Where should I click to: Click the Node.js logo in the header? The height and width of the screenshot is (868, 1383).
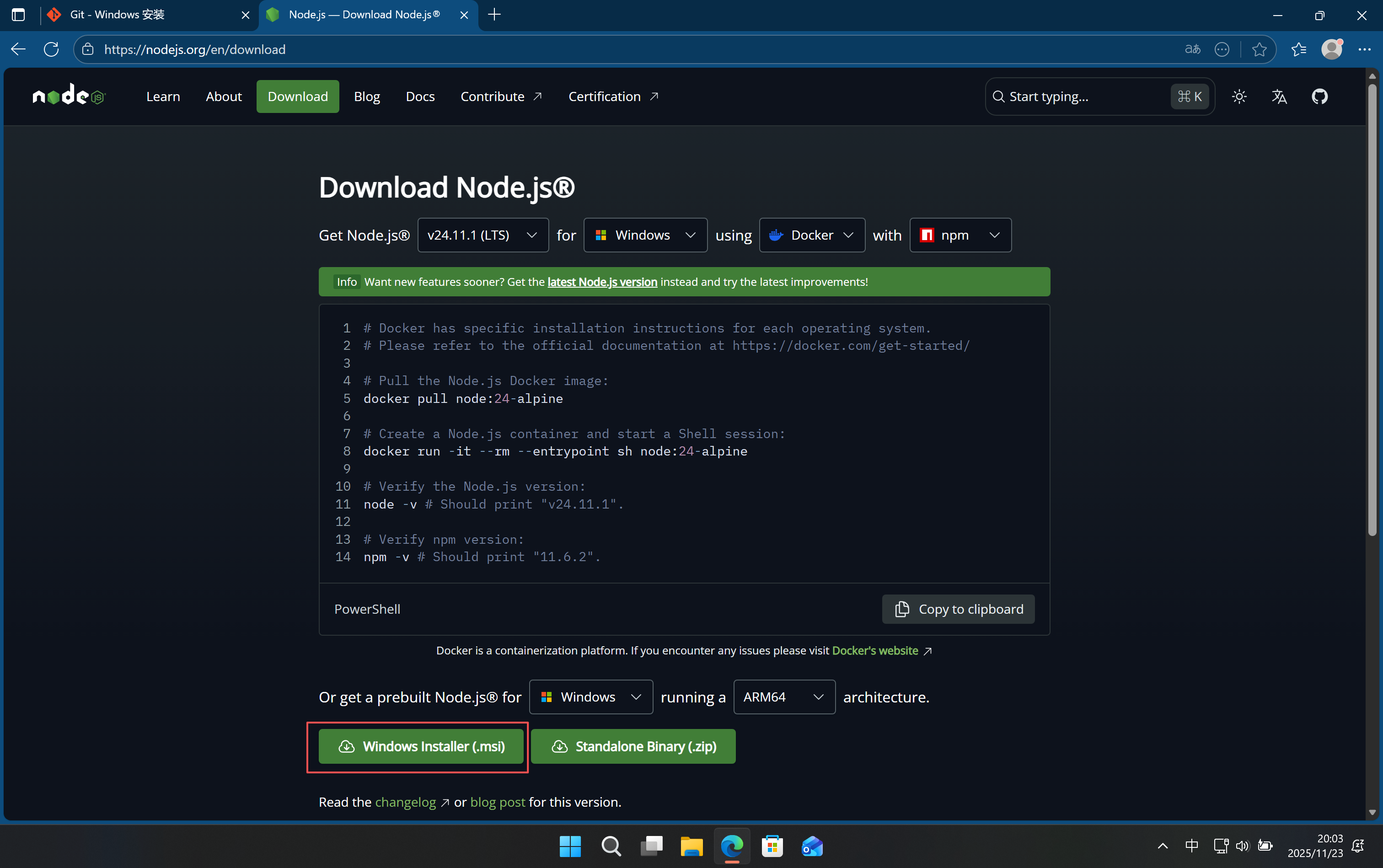point(69,95)
